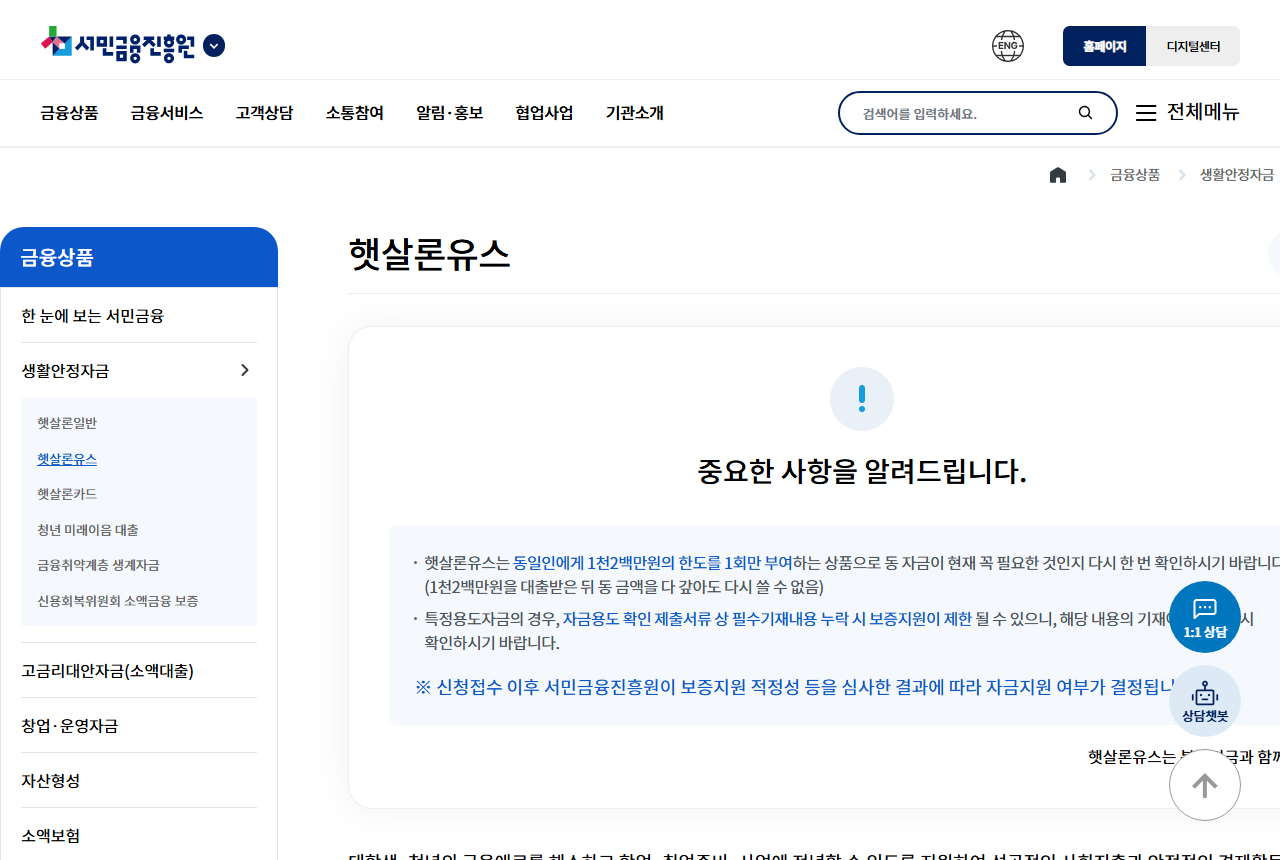Image resolution: width=1280 pixels, height=860 pixels.
Task: Open the 1:1 상담 chat icon
Action: [1205, 617]
